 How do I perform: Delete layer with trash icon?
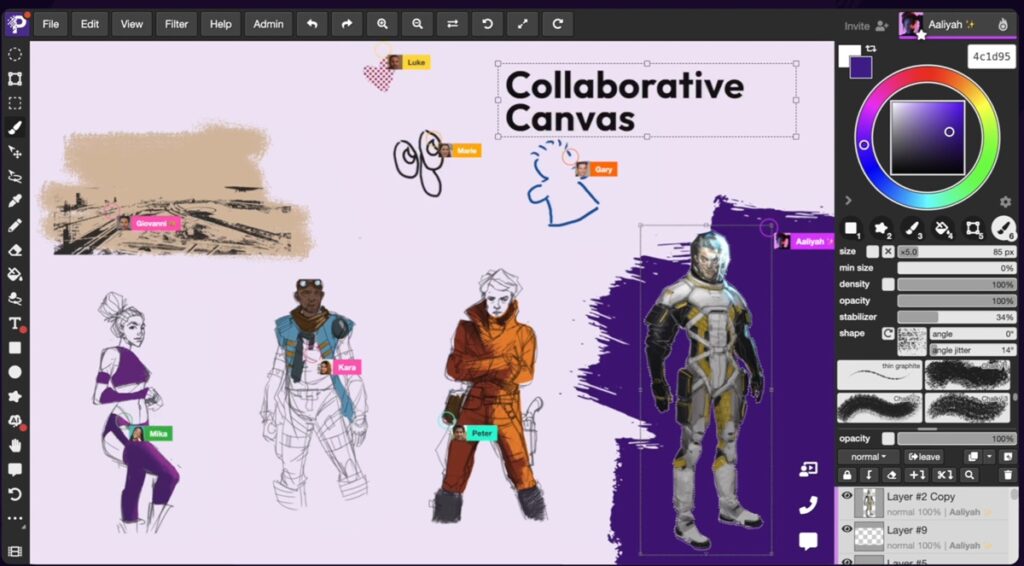(x=1008, y=475)
